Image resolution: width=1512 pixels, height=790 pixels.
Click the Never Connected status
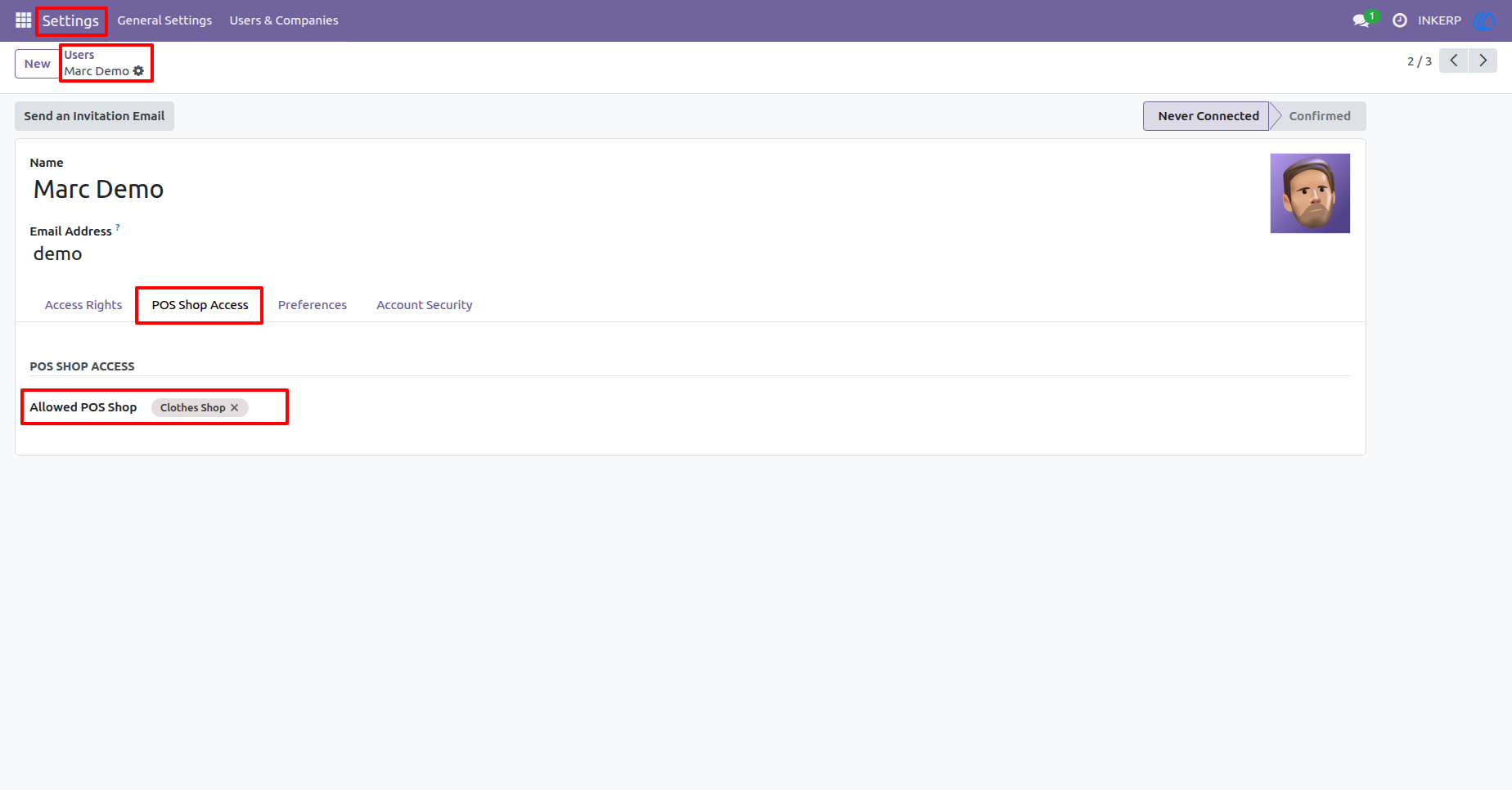point(1207,116)
